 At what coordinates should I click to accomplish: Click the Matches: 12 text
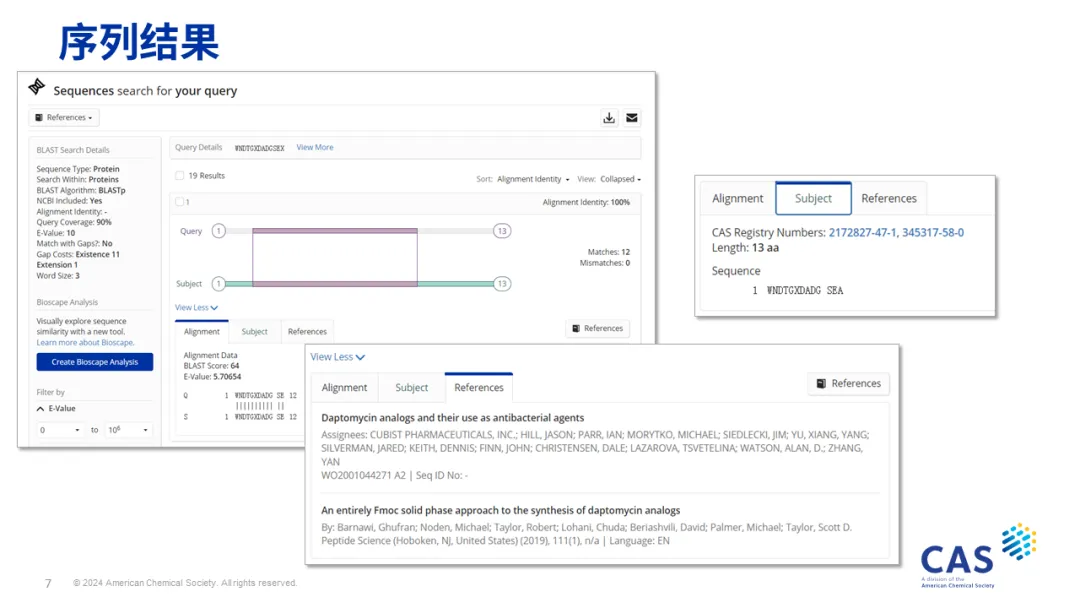(609, 252)
